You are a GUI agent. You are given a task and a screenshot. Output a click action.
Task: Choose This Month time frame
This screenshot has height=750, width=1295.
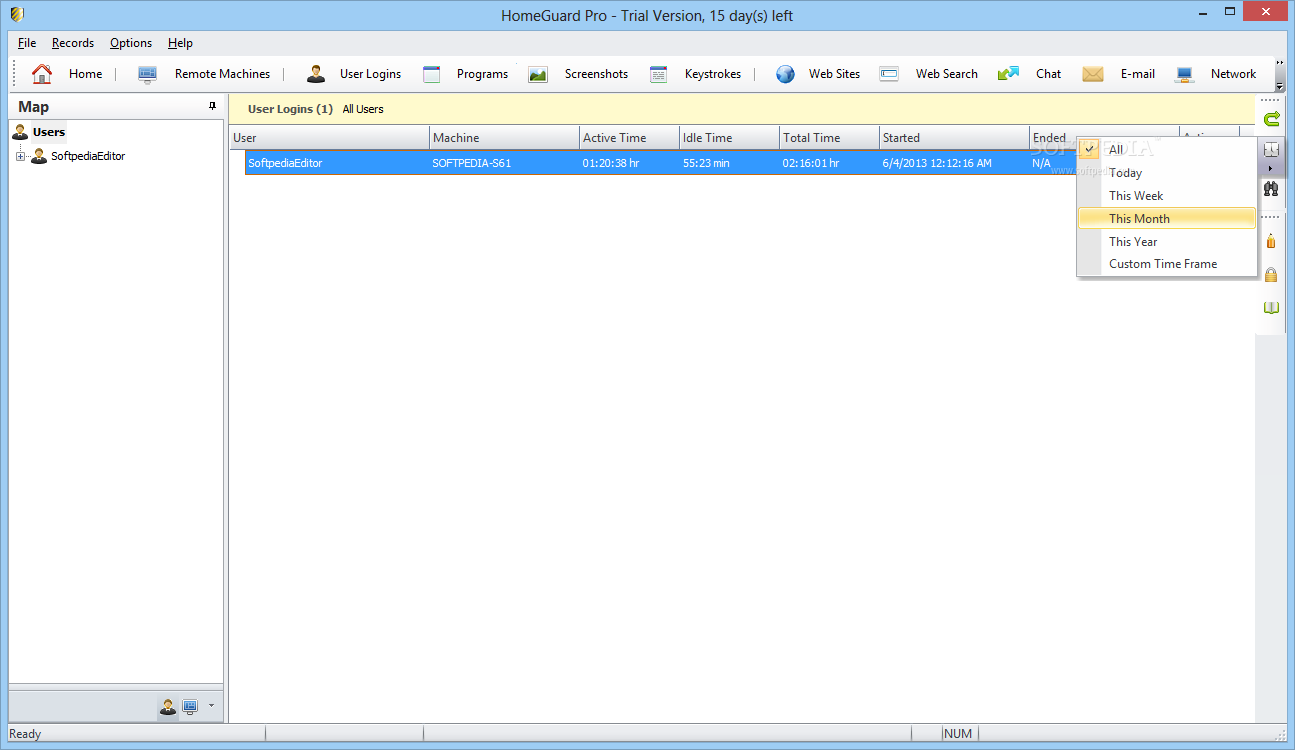(1166, 218)
